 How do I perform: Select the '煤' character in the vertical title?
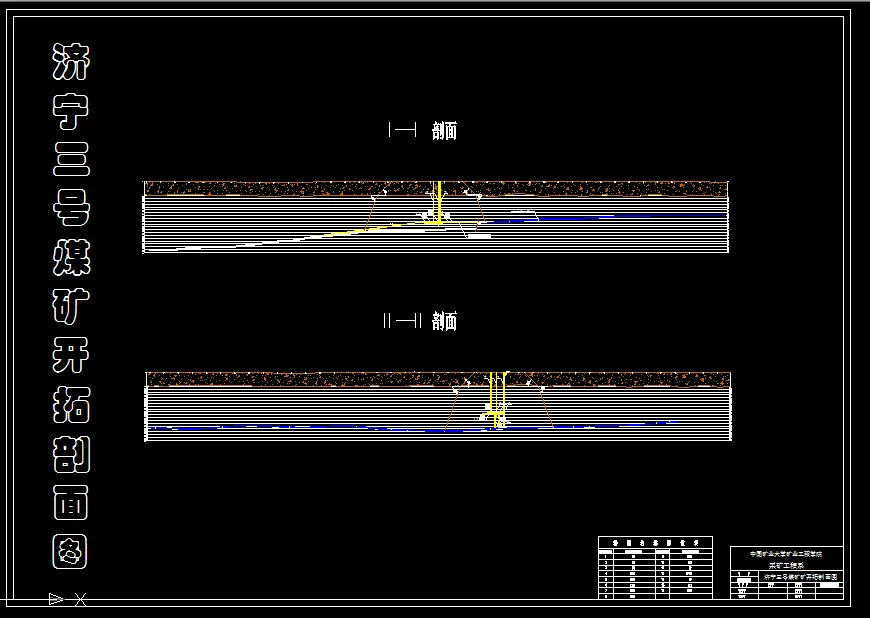(x=71, y=257)
